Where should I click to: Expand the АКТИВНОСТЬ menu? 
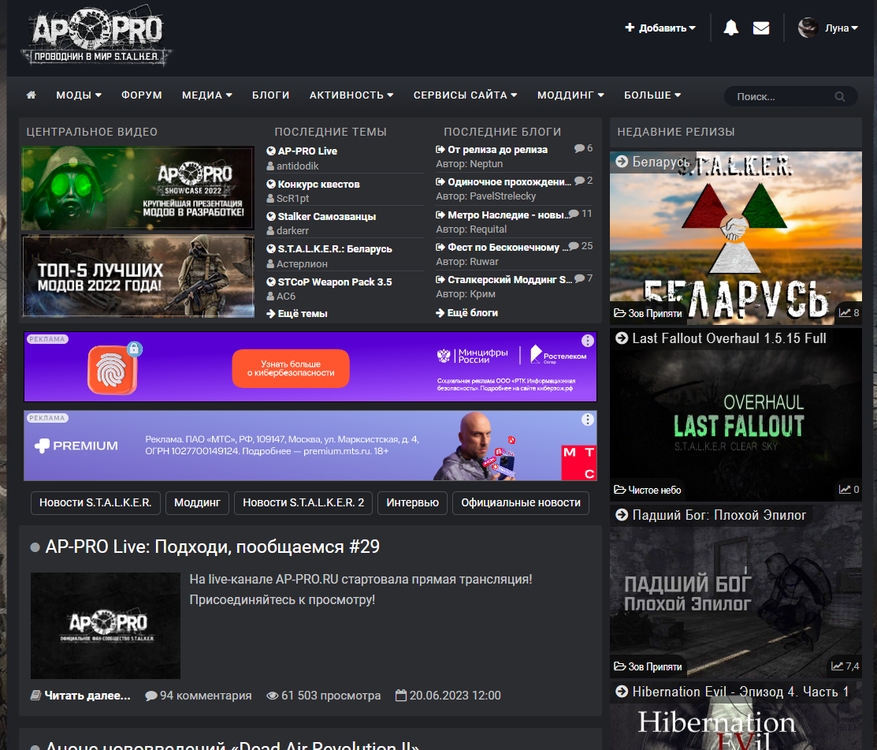pyautogui.click(x=351, y=95)
